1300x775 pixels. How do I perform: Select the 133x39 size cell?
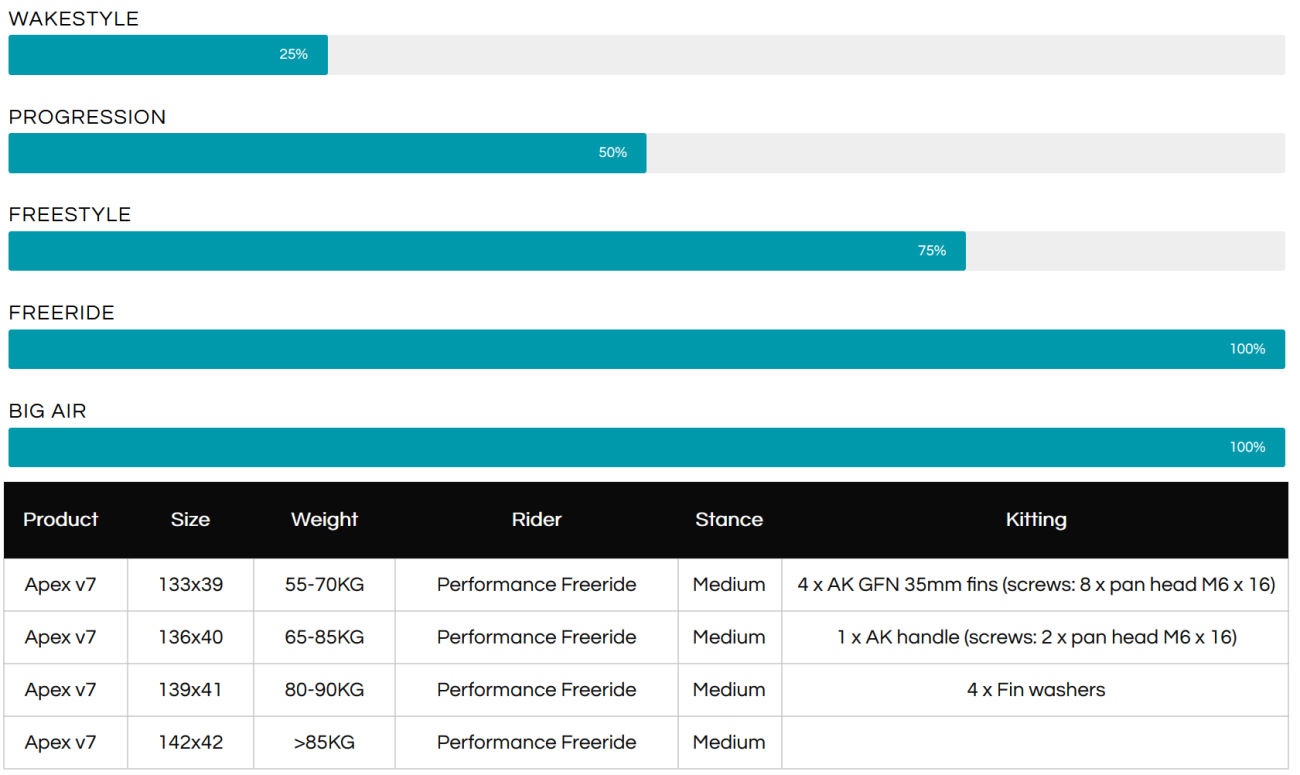tap(190, 585)
